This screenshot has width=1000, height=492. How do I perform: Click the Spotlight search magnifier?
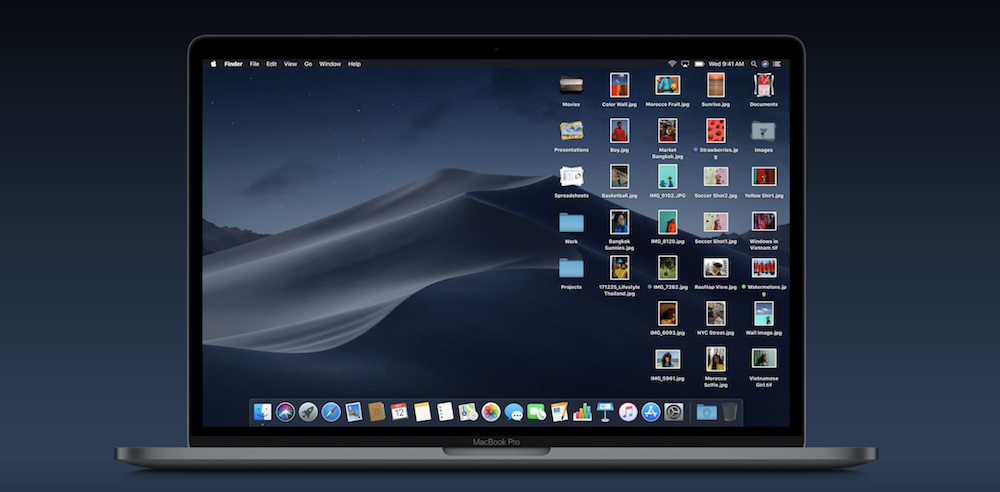pyautogui.click(x=753, y=64)
